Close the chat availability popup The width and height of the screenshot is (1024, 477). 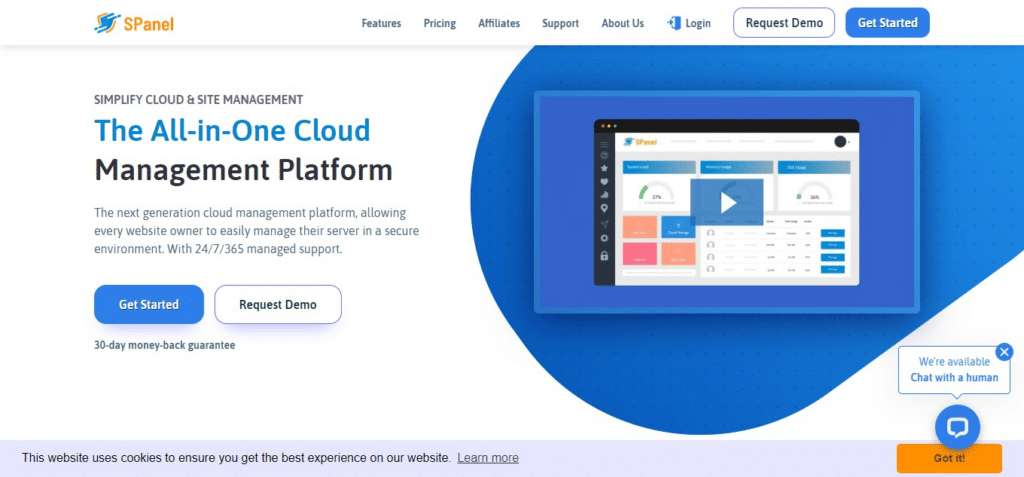[1004, 352]
